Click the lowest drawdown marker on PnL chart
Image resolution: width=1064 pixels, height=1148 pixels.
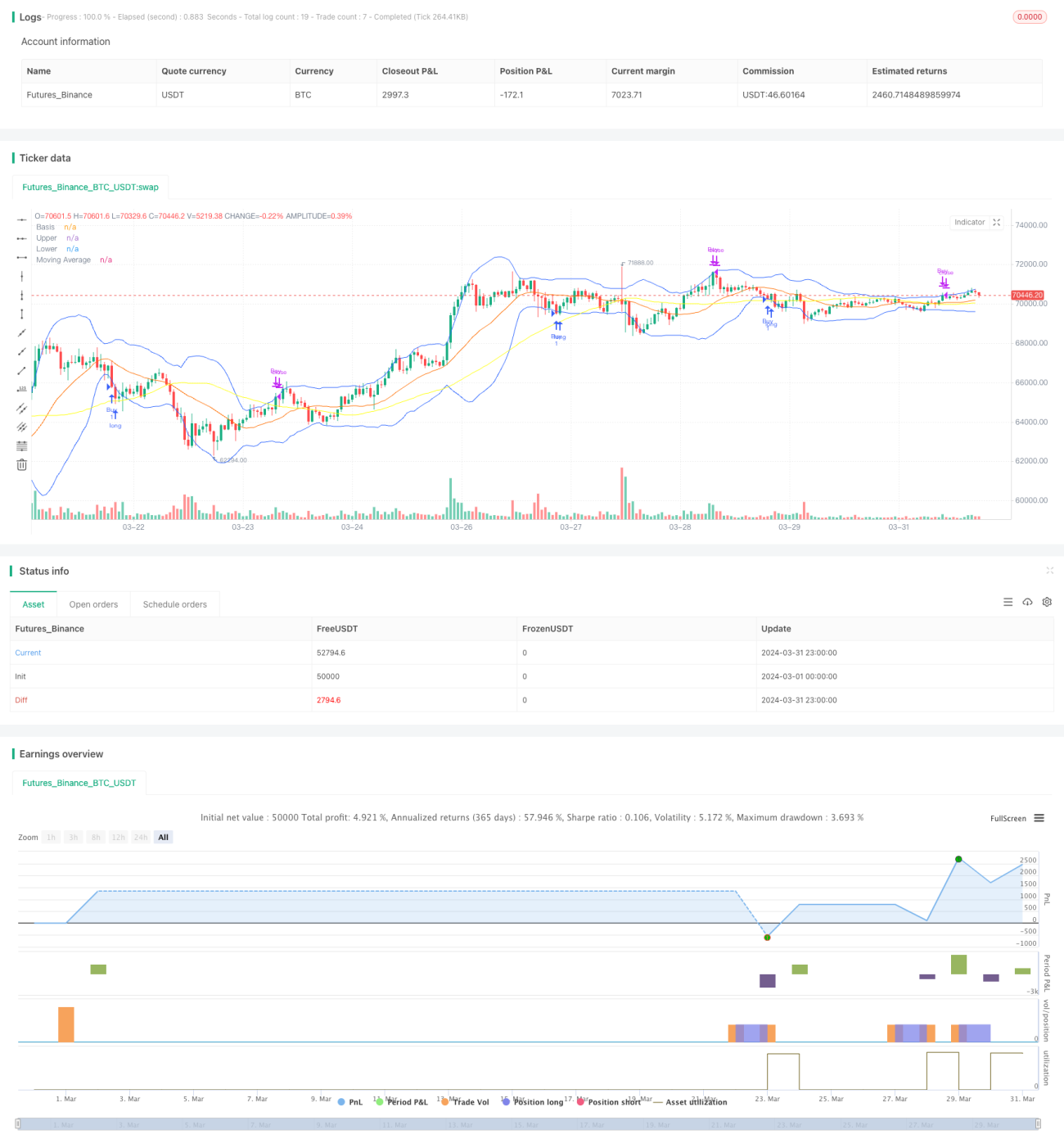(x=767, y=937)
